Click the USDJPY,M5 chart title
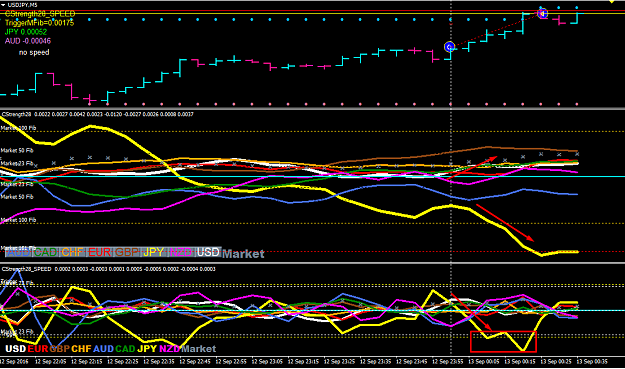Image resolution: width=625 pixels, height=369 pixels. tap(22, 5)
